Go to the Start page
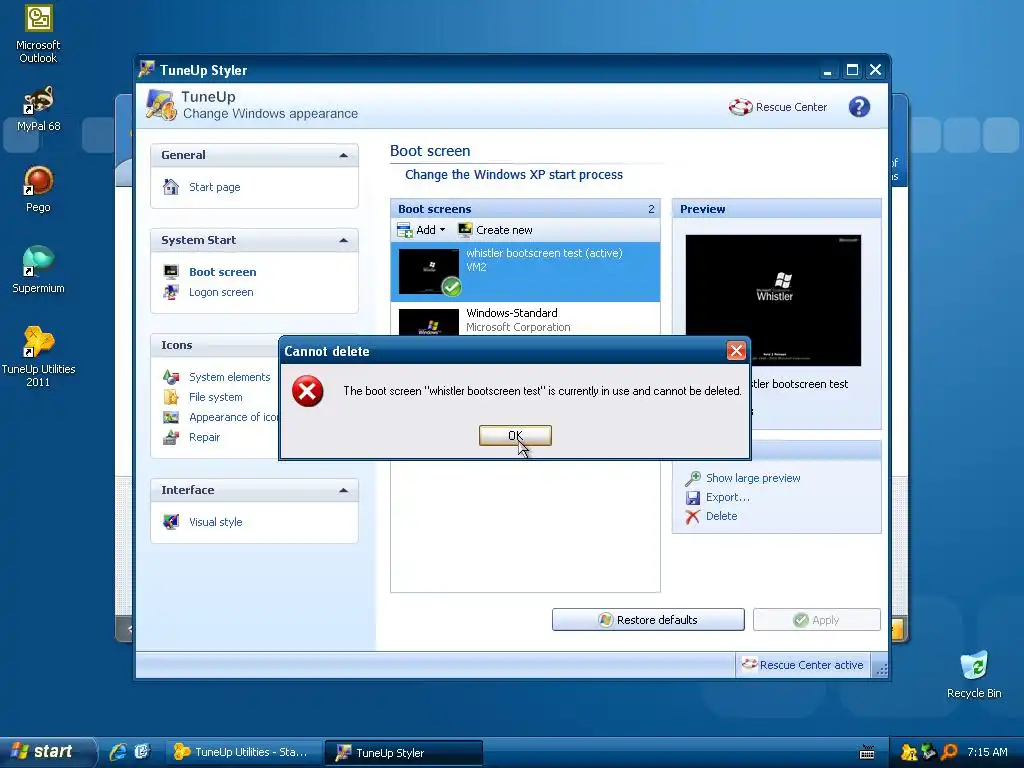 [x=214, y=187]
